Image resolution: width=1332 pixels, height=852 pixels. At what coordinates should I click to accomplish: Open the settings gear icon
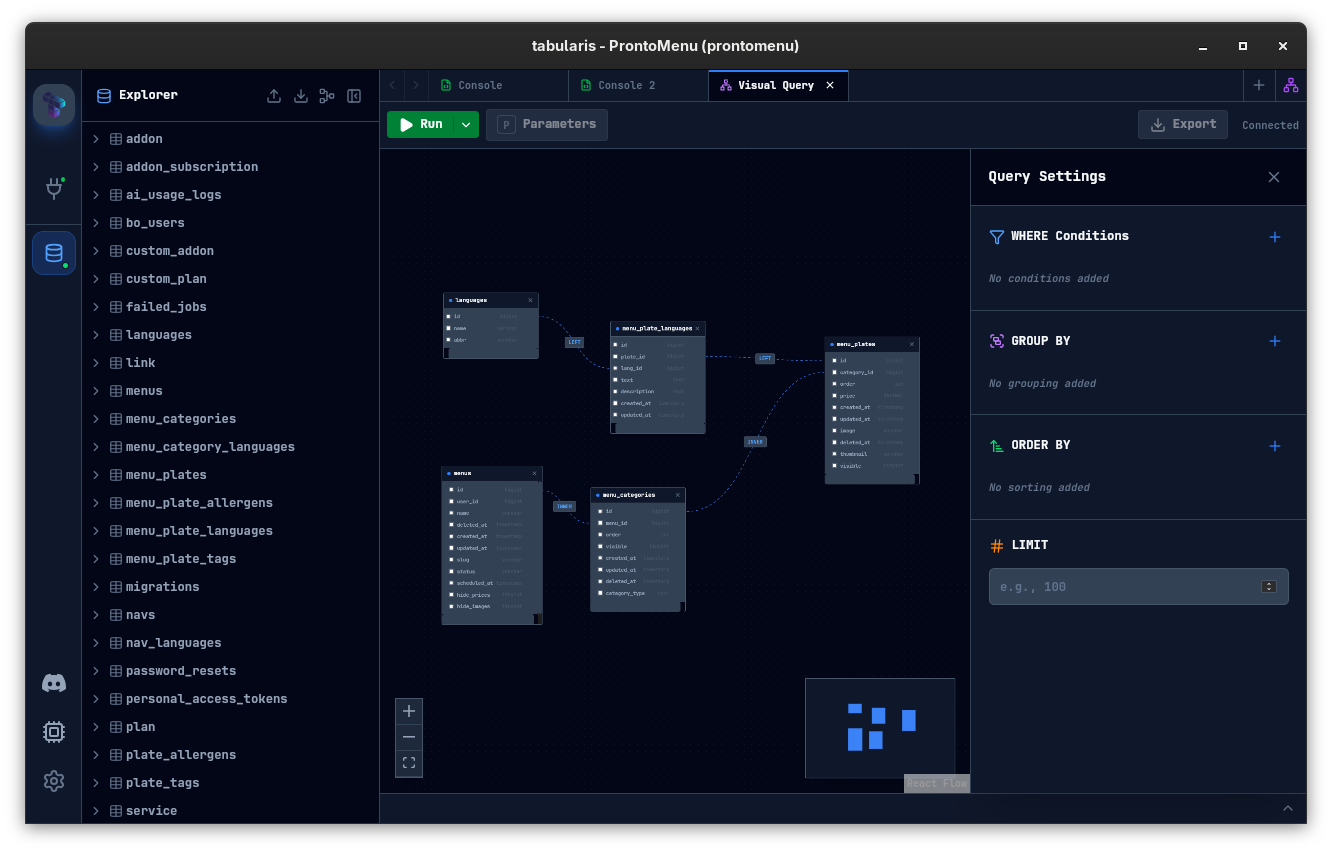(53, 781)
